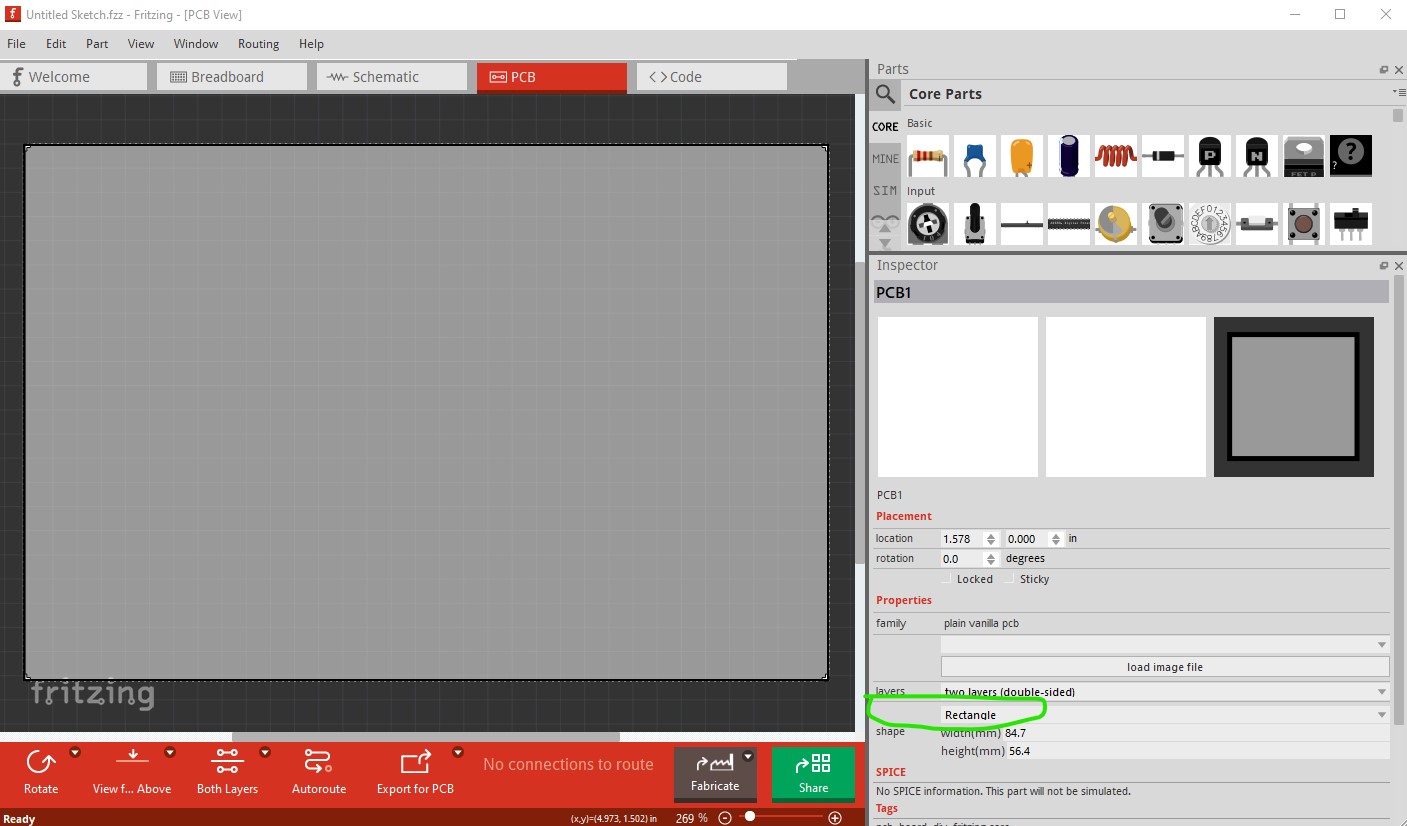Select the resistor part in Core Parts
Viewport: 1407px width, 826px height.
pyautogui.click(x=928, y=157)
